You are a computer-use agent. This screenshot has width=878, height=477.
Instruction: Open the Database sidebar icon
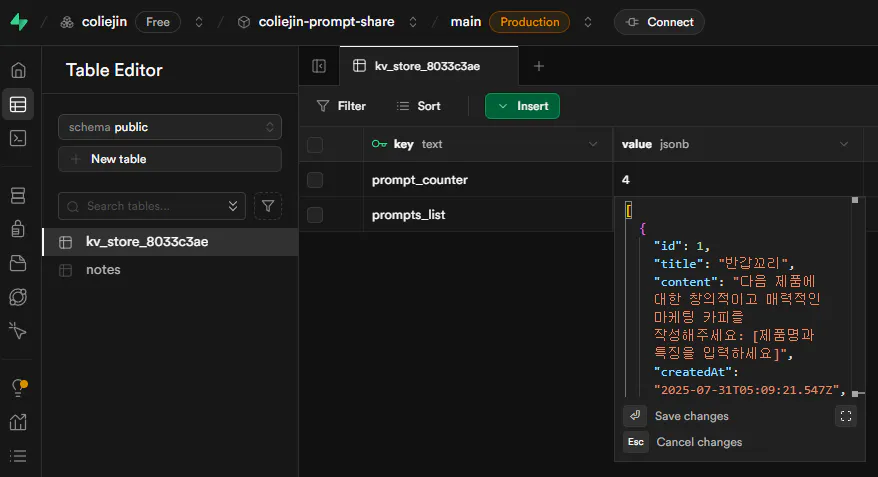point(18,195)
